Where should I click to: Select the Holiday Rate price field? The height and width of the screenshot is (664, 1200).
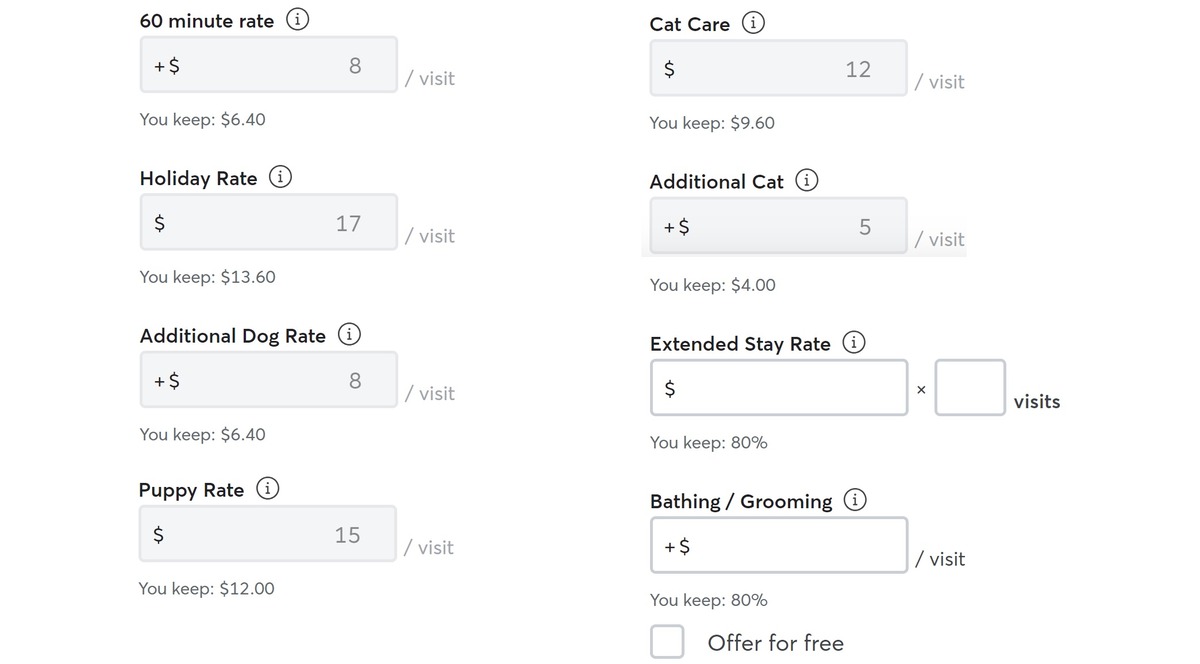(268, 222)
